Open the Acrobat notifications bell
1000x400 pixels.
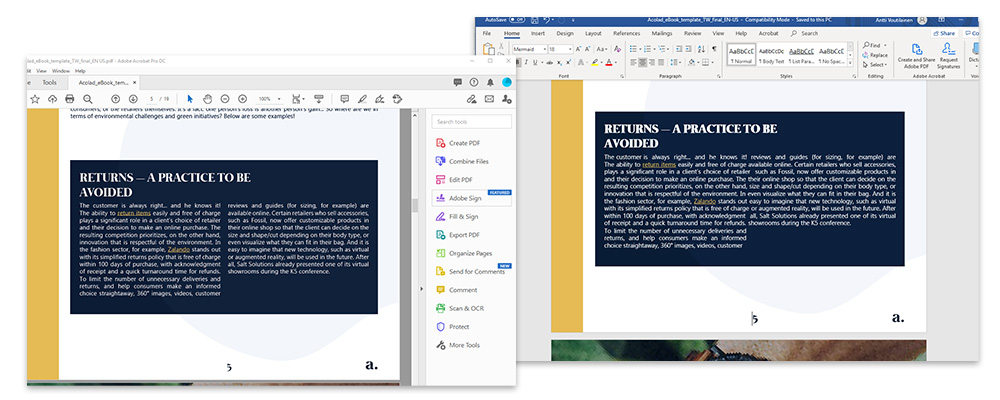[490, 82]
